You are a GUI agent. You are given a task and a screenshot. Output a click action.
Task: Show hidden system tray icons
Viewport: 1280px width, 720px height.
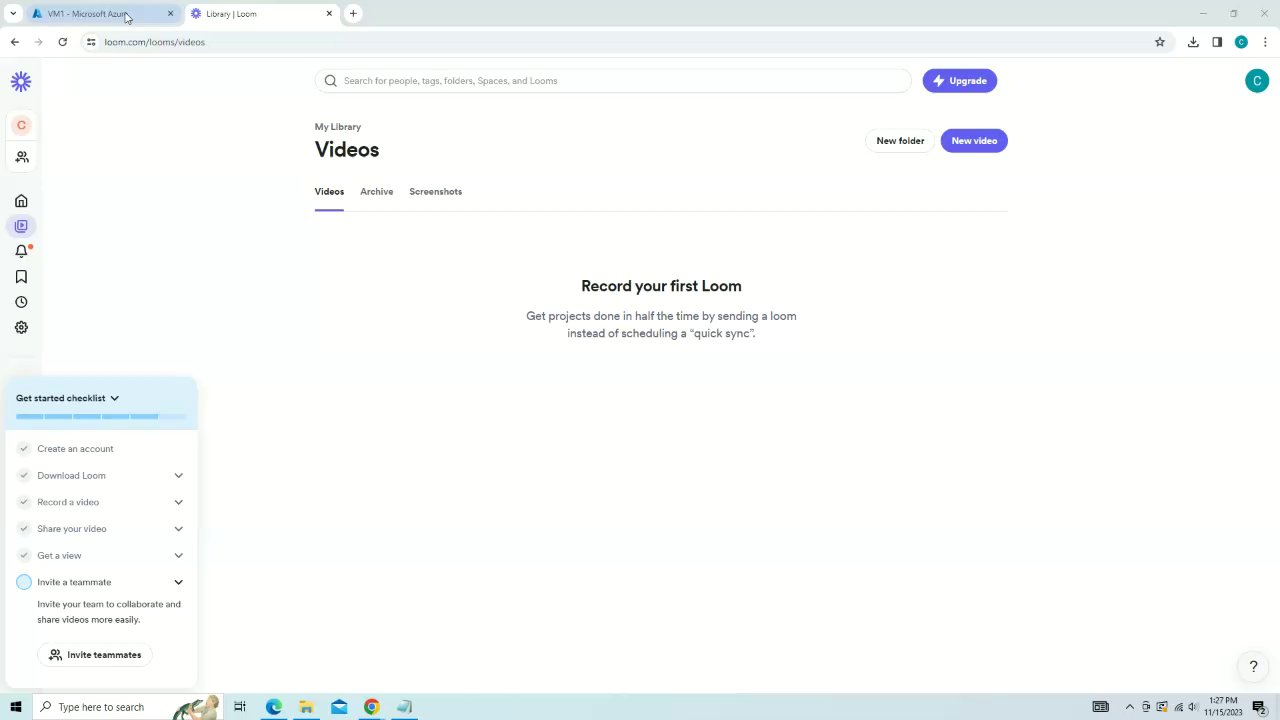click(x=1129, y=707)
